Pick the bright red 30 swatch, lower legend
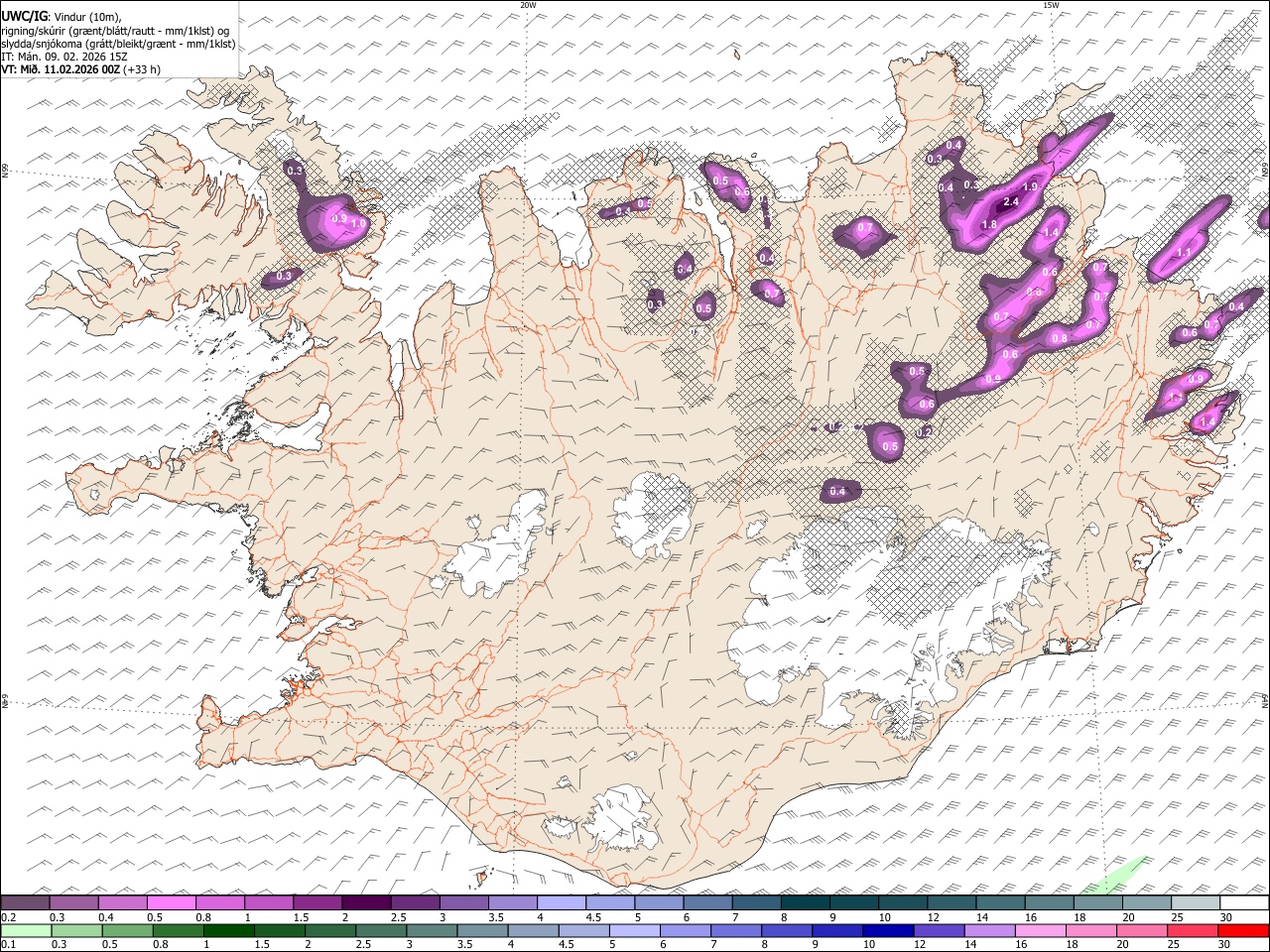 (1243, 931)
